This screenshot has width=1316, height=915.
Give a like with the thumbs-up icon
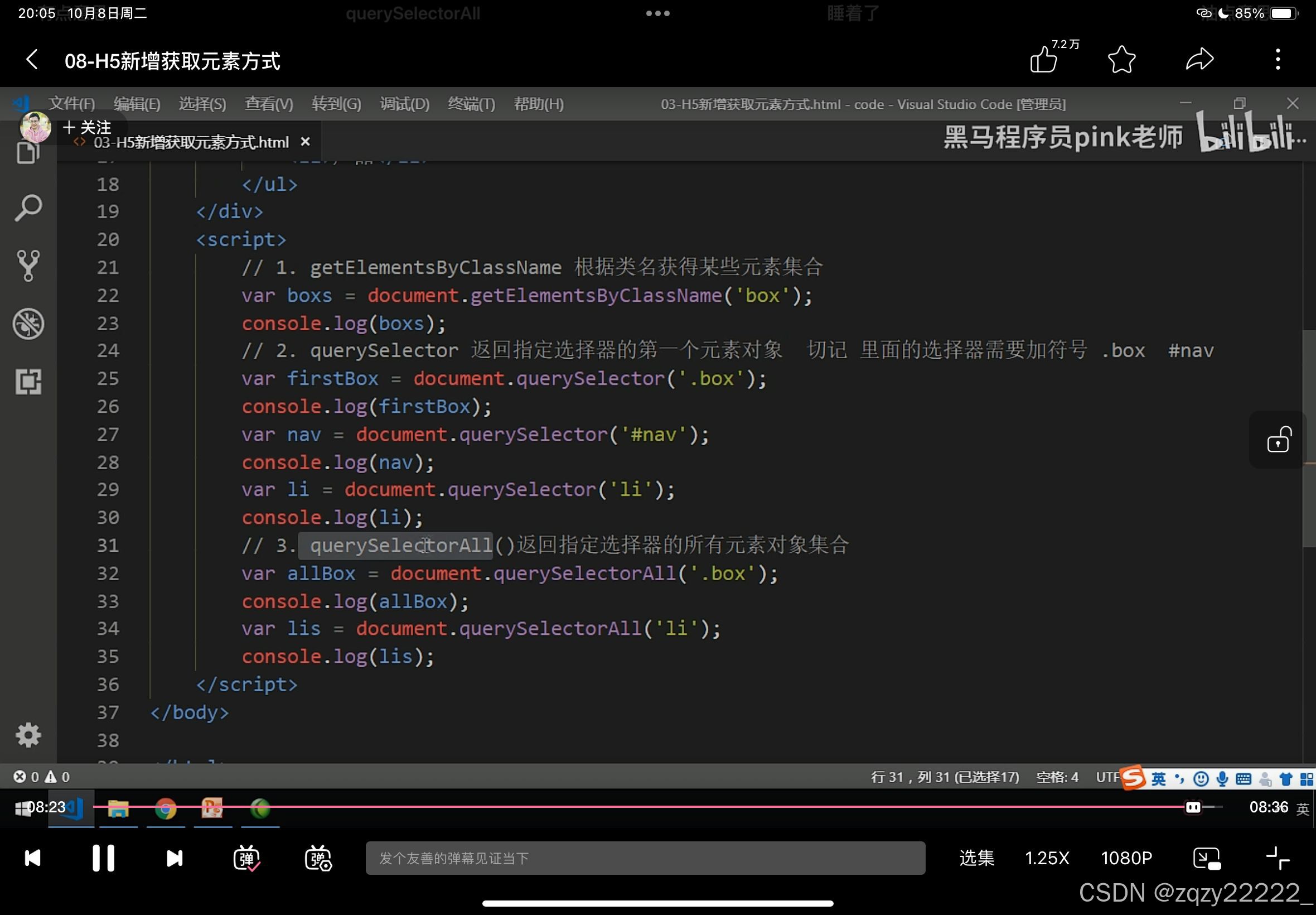pyautogui.click(x=1044, y=59)
